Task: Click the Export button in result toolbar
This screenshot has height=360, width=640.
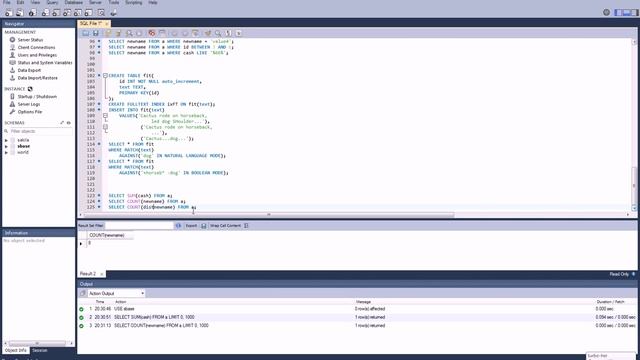Action: [x=191, y=226]
